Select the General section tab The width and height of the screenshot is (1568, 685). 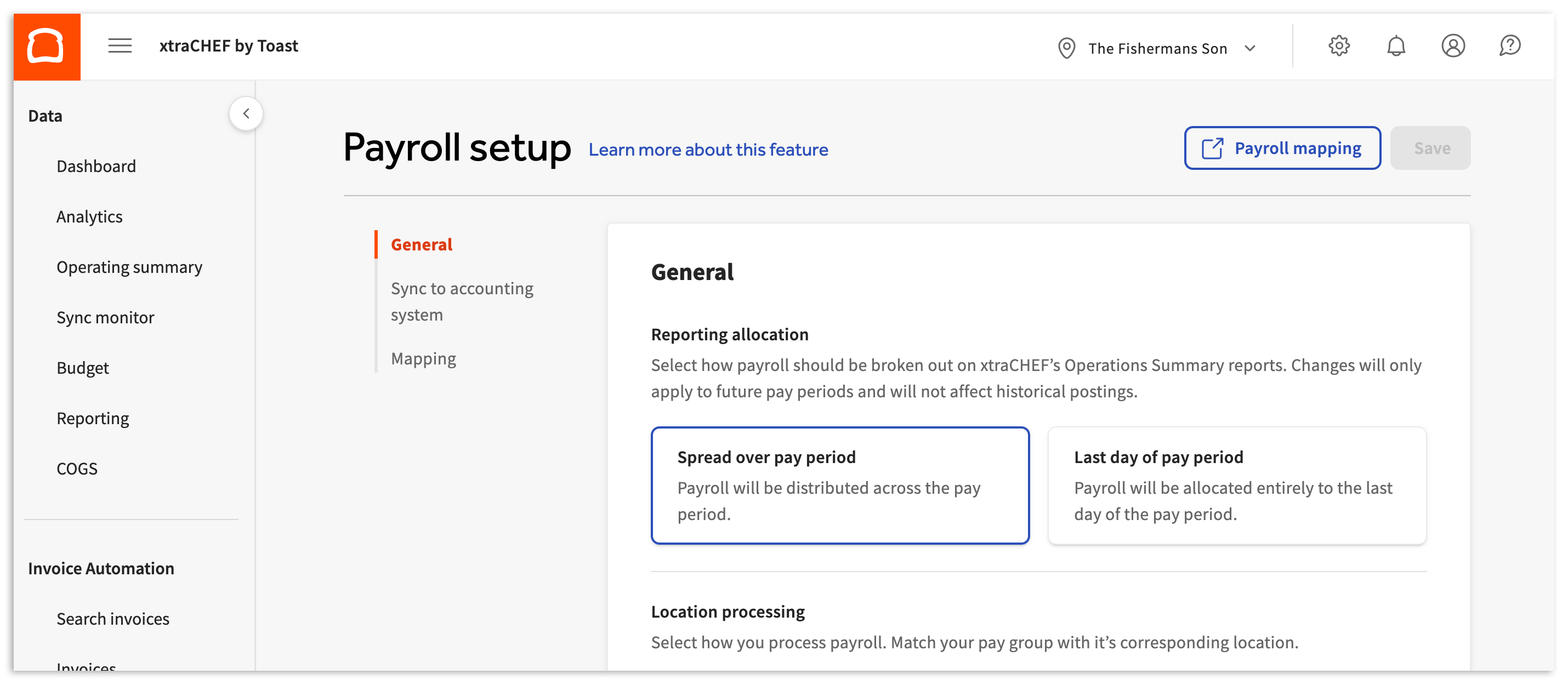421,244
